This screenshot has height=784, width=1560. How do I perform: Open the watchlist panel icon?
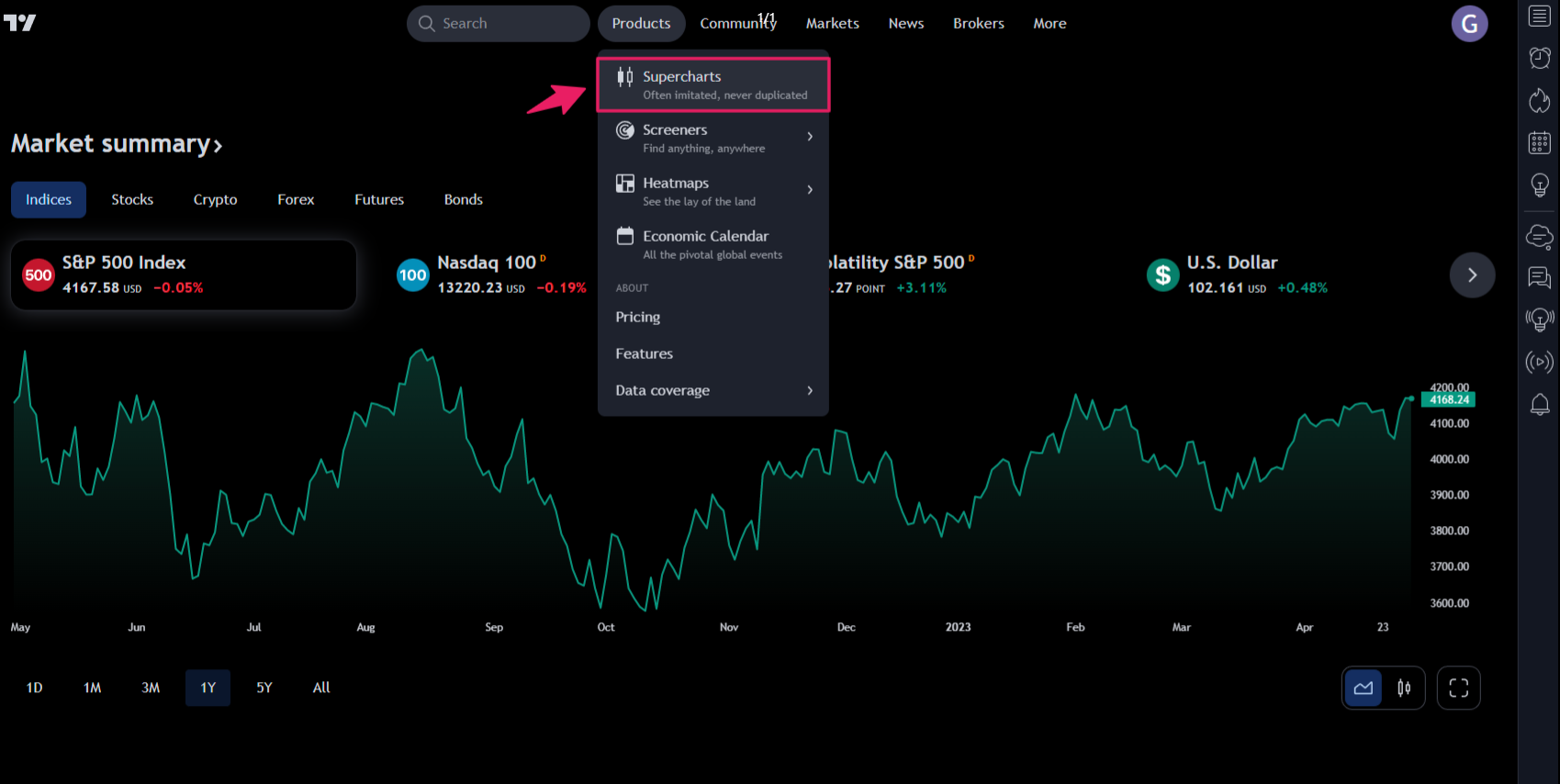[x=1540, y=16]
